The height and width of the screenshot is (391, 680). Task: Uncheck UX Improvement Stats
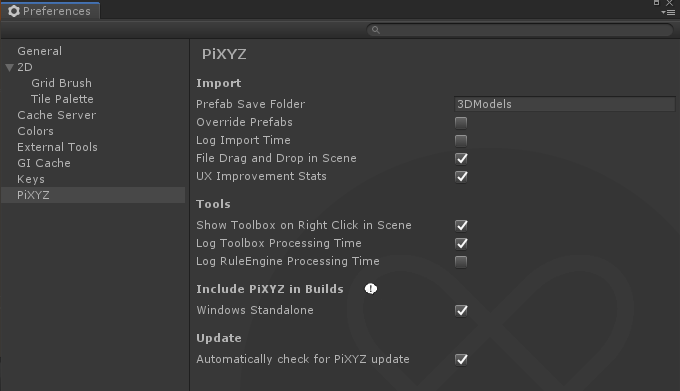click(x=461, y=177)
